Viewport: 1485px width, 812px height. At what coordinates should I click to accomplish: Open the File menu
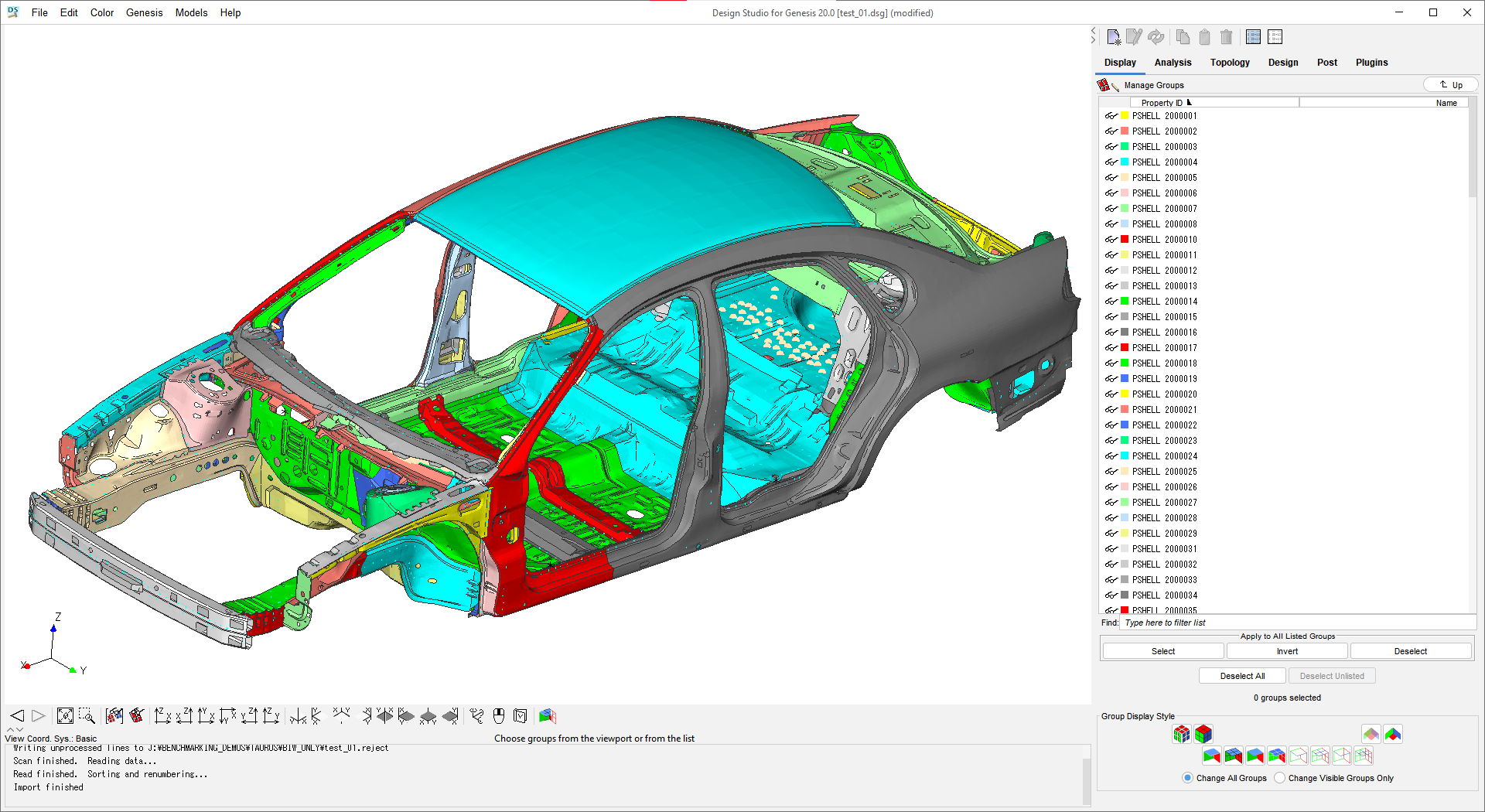point(39,12)
